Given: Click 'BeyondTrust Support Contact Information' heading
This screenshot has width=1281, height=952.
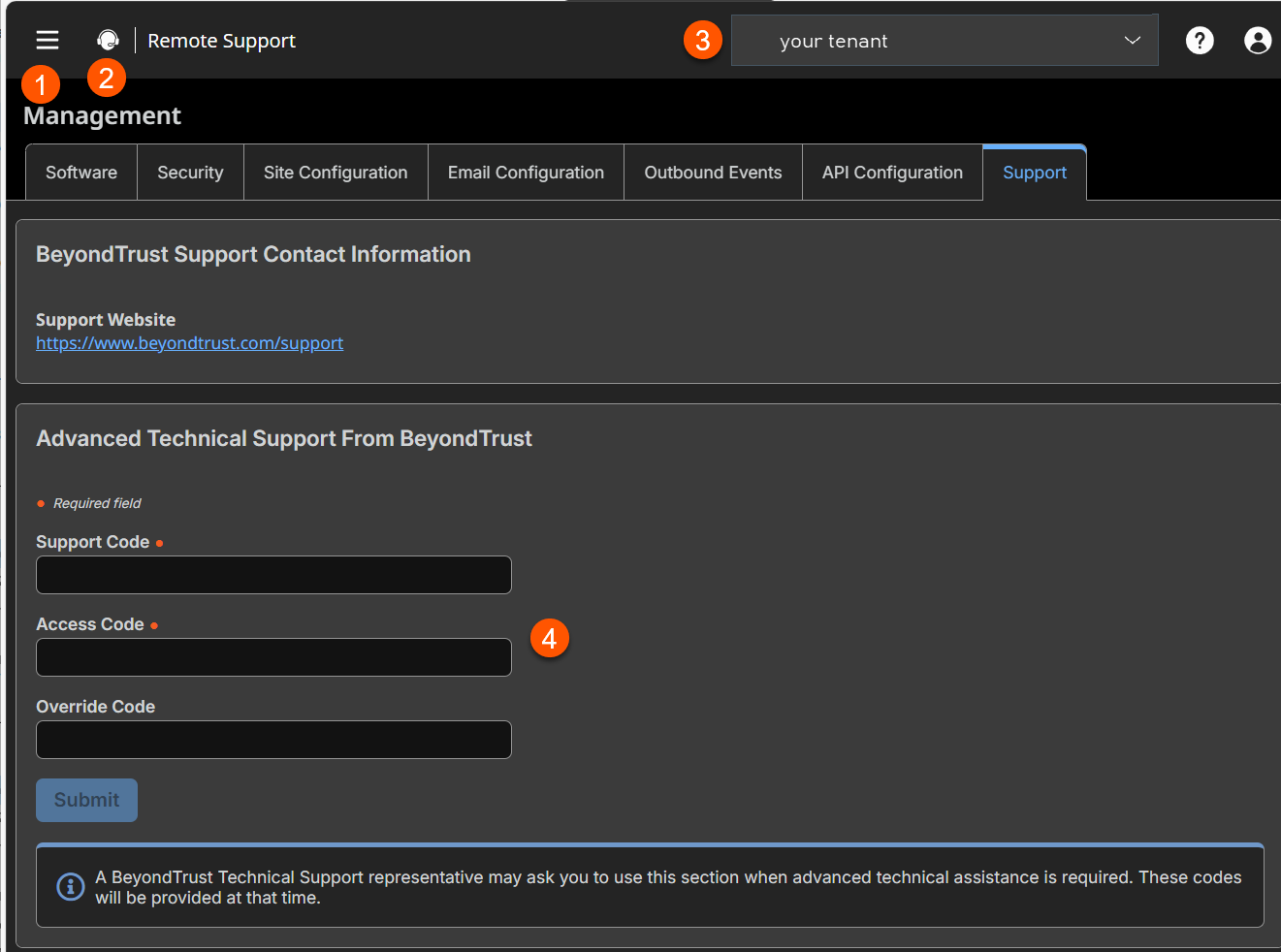Looking at the screenshot, I should [x=253, y=254].
